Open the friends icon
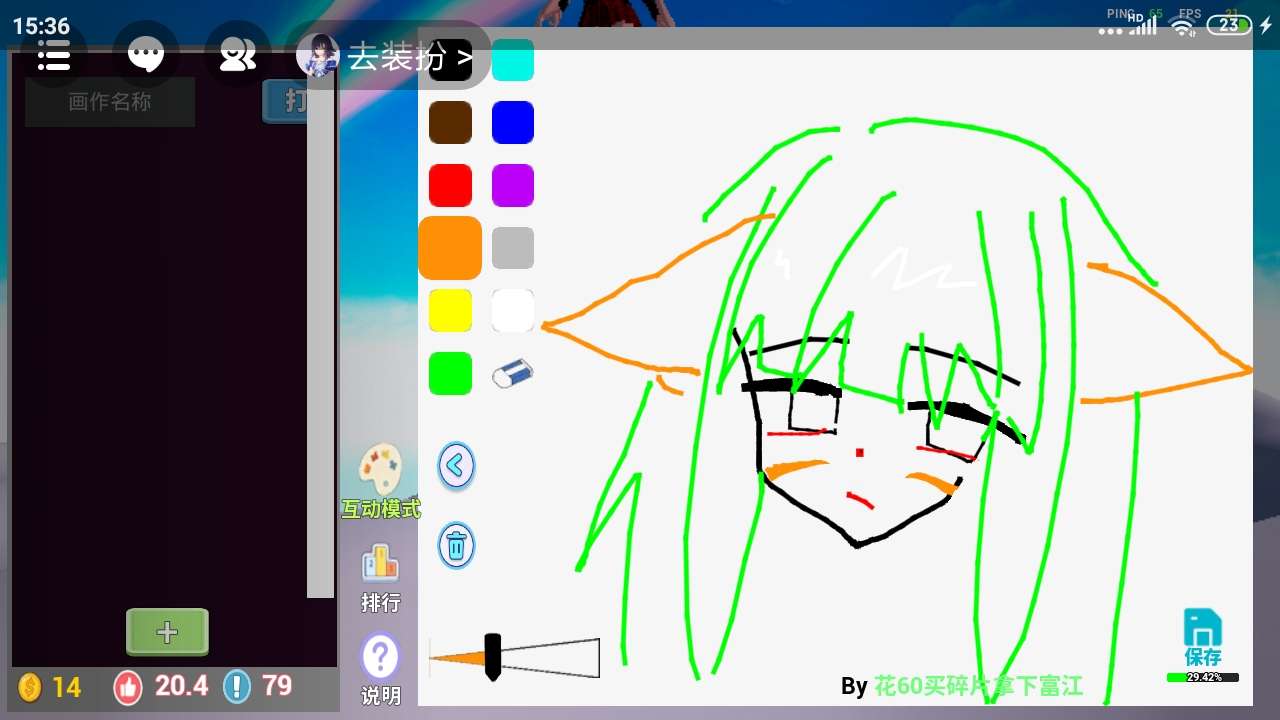This screenshot has height=720, width=1280. click(x=238, y=56)
